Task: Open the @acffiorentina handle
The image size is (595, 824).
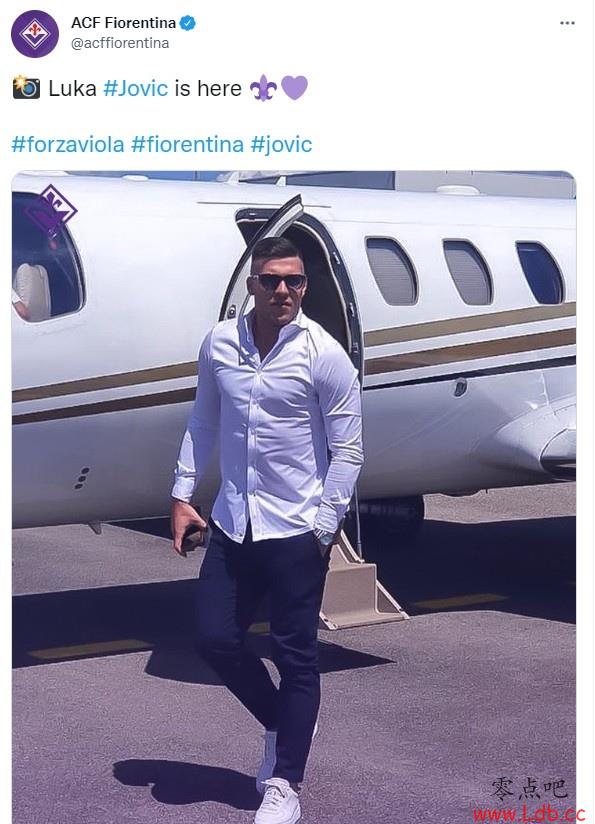Action: (120, 43)
